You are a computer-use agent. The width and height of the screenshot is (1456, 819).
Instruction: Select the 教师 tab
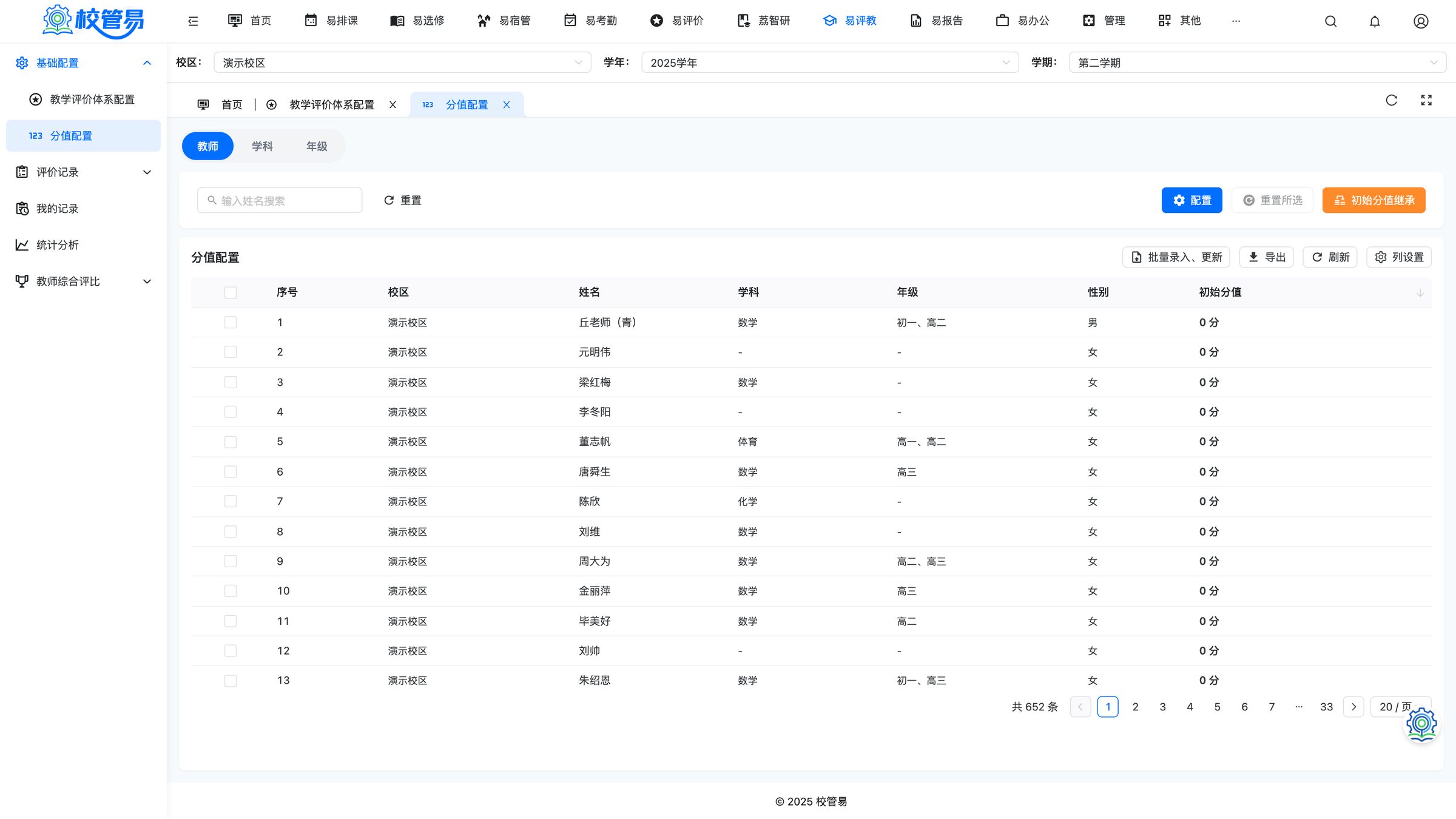tap(207, 146)
